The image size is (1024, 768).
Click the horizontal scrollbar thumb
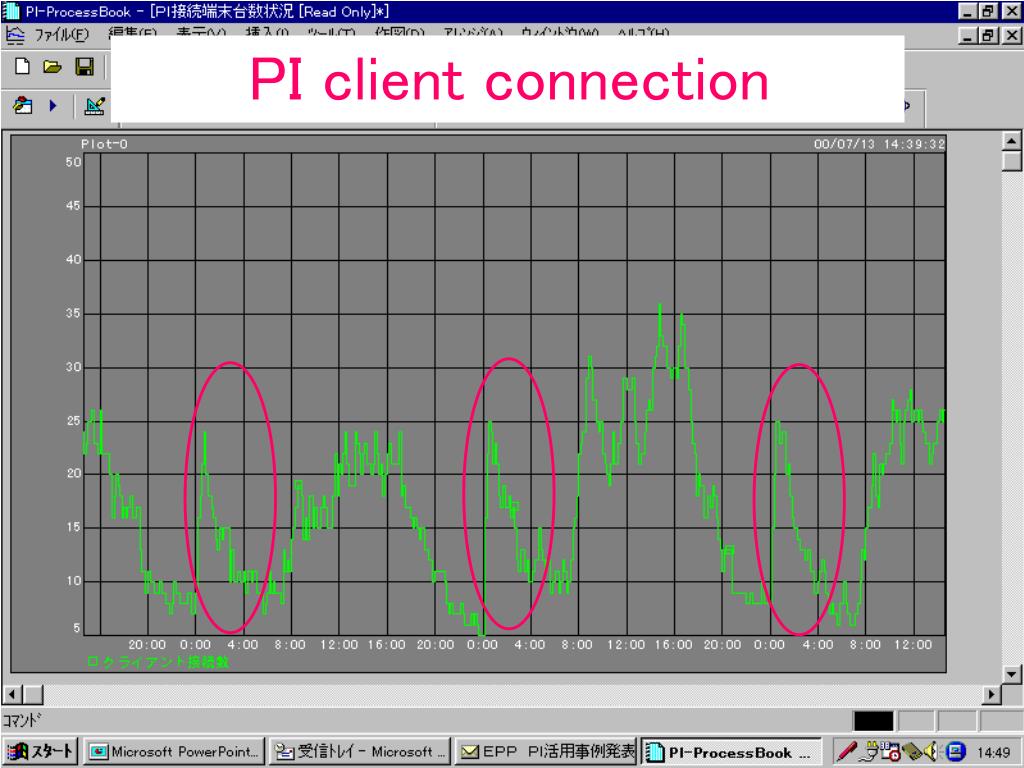point(33,694)
